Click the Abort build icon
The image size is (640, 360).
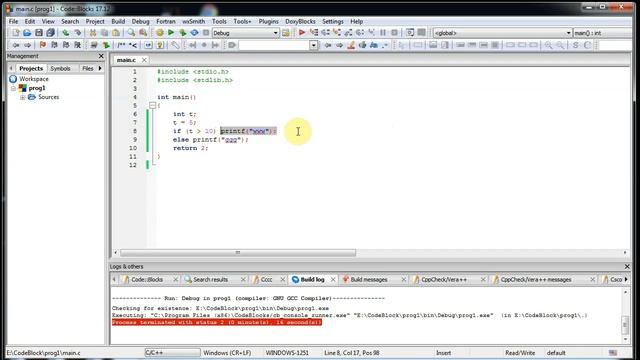pyautogui.click(x=206, y=33)
